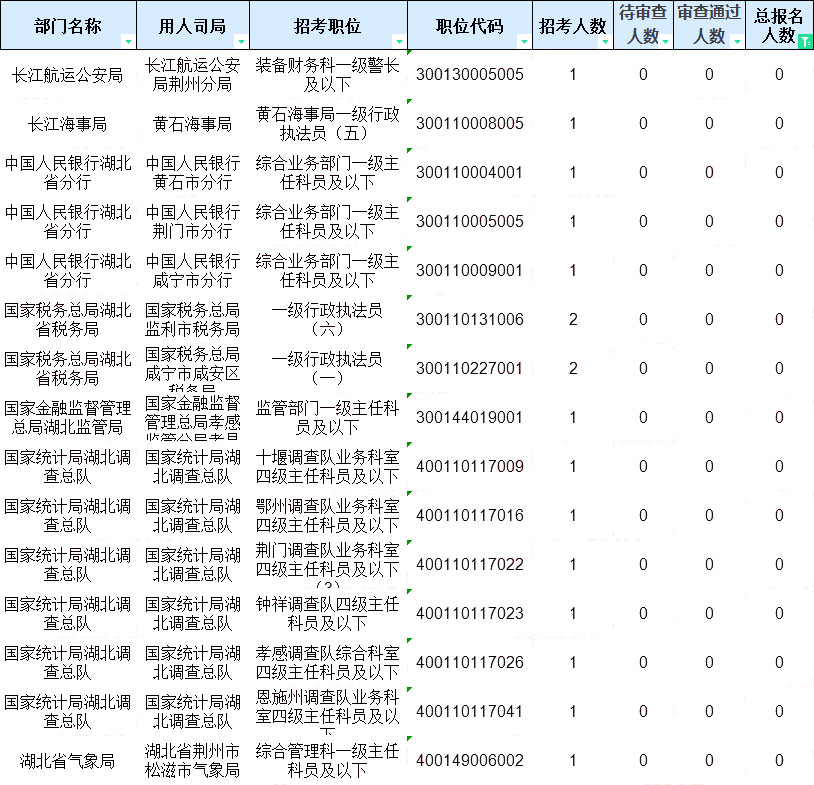Select job code 400110117016
Viewport: 814px width, 785px height.
[470, 516]
